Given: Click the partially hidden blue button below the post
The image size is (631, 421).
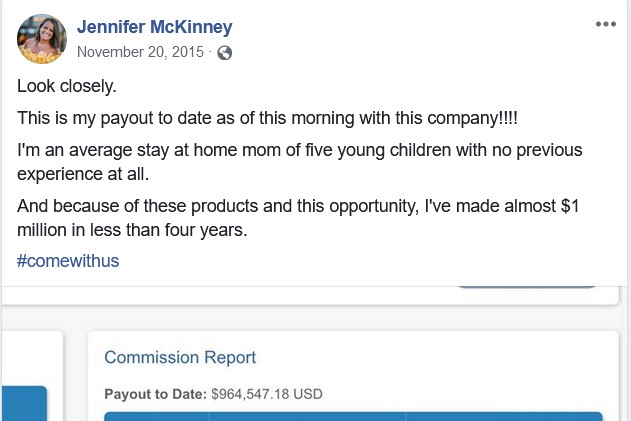Looking at the screenshot, I should tap(527, 287).
